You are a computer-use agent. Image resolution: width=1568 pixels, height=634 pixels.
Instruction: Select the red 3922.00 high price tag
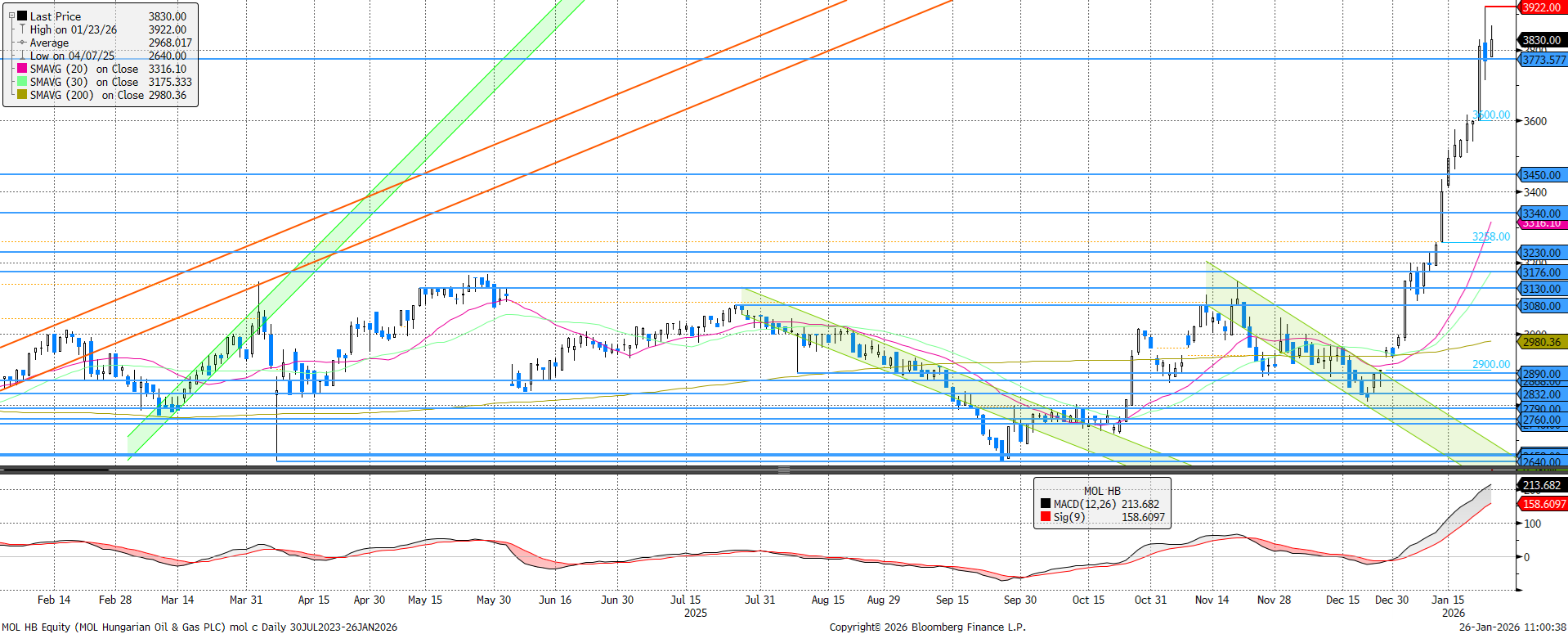[1541, 7]
